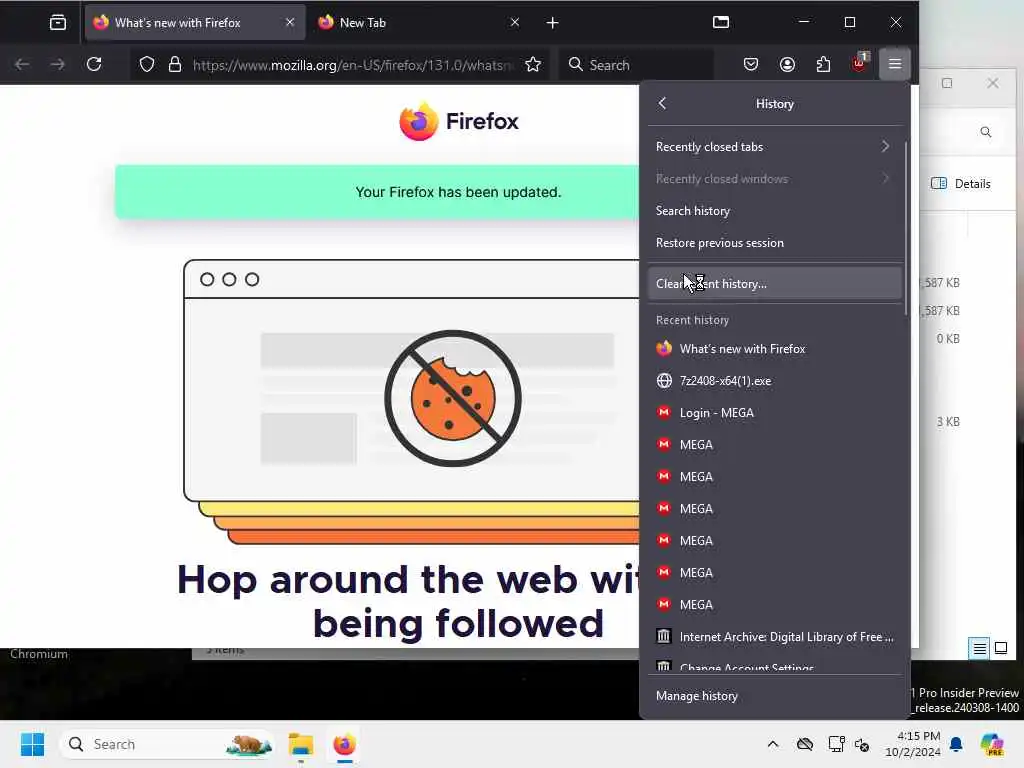Image resolution: width=1024 pixels, height=768 pixels.
Task: Click the private window mask icon in title bar
Action: click(720, 22)
